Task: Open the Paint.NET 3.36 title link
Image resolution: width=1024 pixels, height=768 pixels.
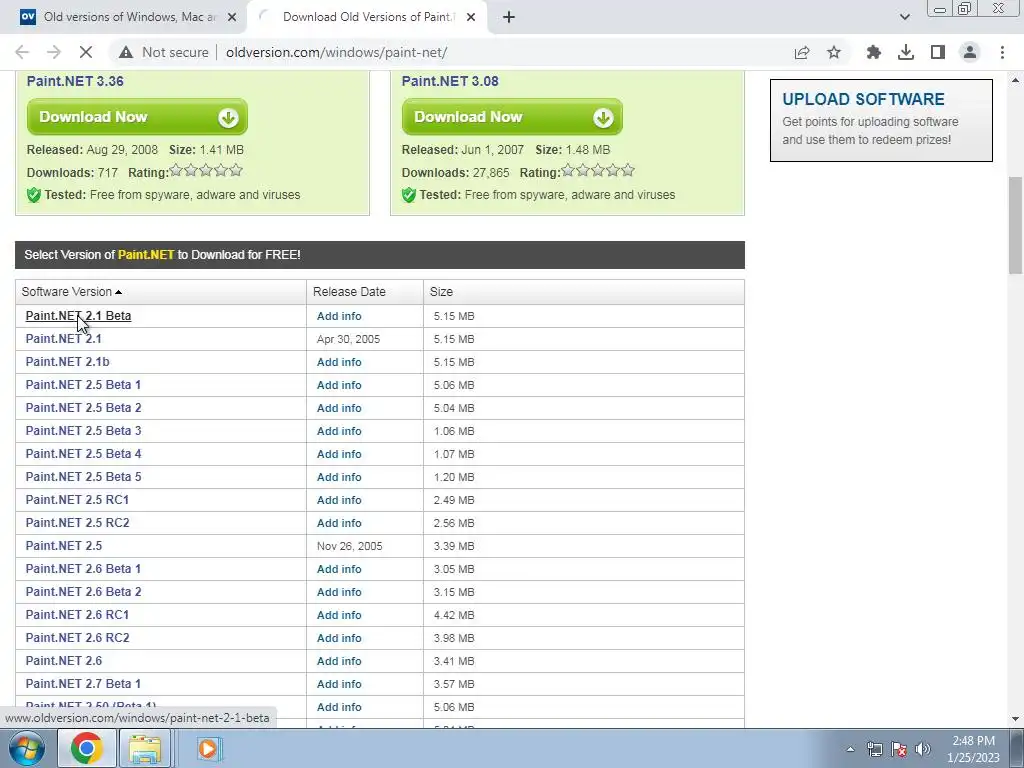Action: 75,81
